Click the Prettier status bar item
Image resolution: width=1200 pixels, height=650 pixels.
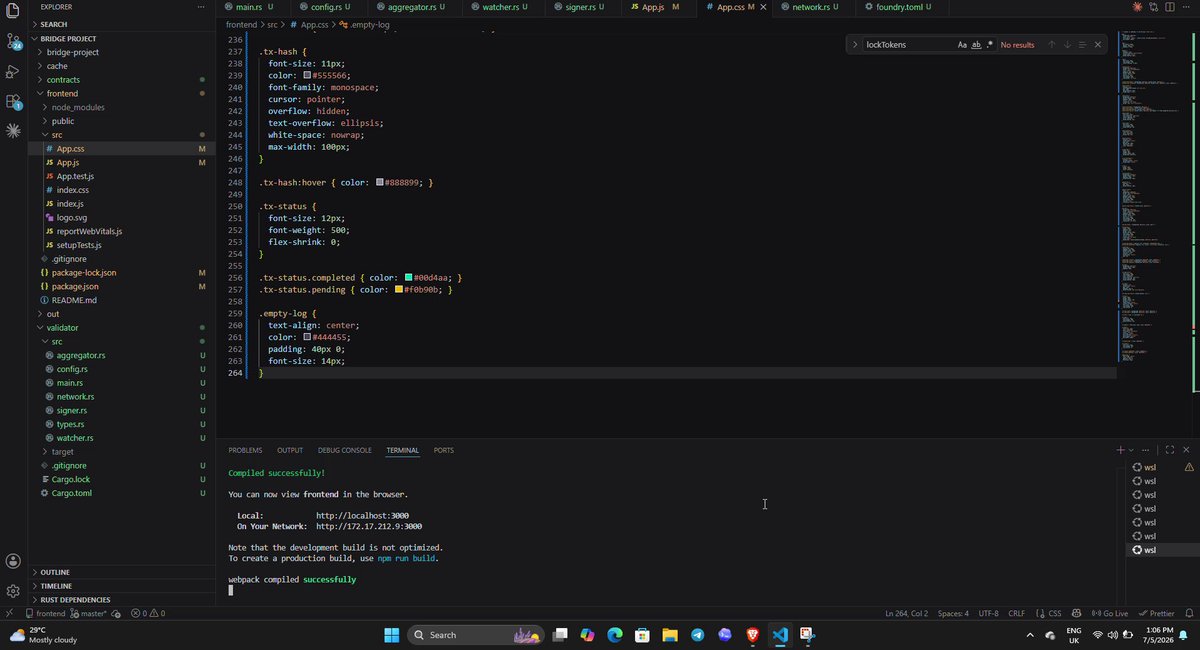(1157, 613)
